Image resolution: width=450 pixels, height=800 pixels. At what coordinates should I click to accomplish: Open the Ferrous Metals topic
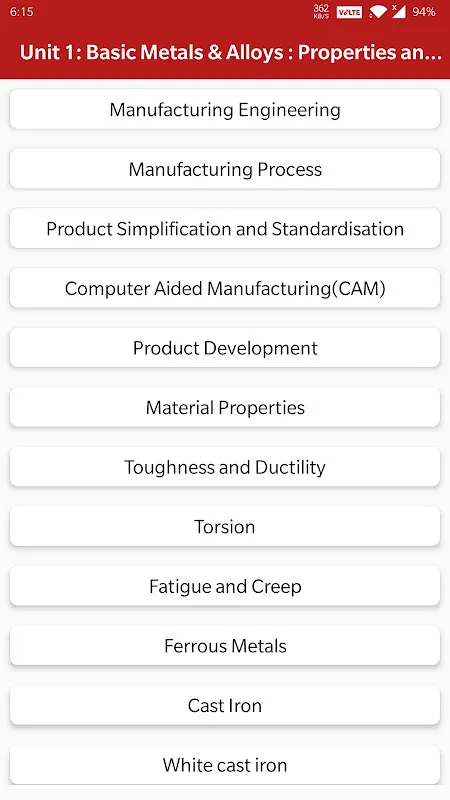(x=225, y=646)
